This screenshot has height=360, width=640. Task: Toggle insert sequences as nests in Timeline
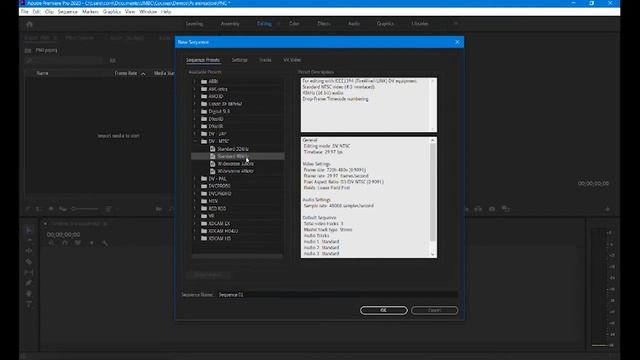tap(51, 243)
